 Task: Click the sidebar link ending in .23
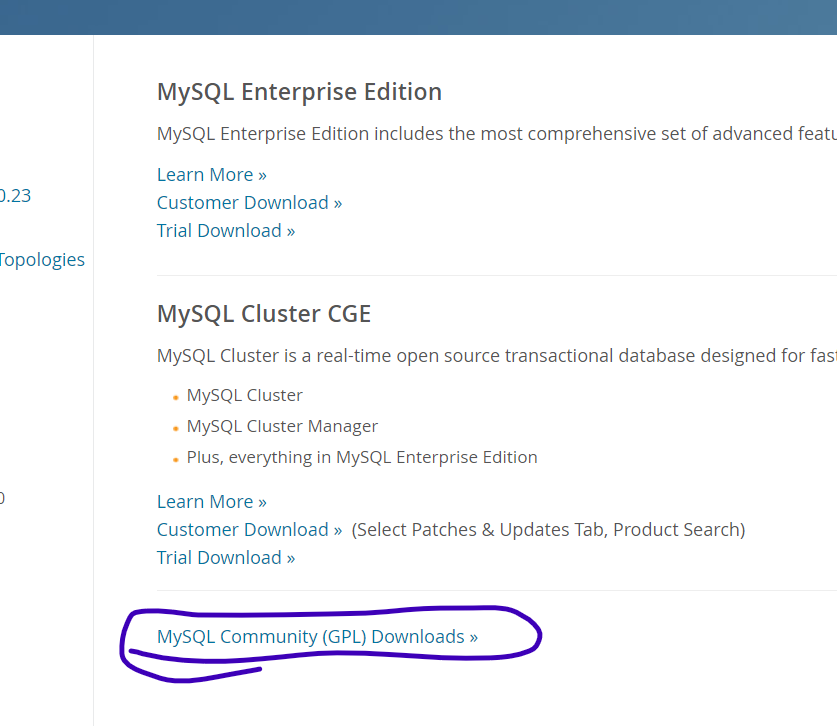tap(15, 196)
